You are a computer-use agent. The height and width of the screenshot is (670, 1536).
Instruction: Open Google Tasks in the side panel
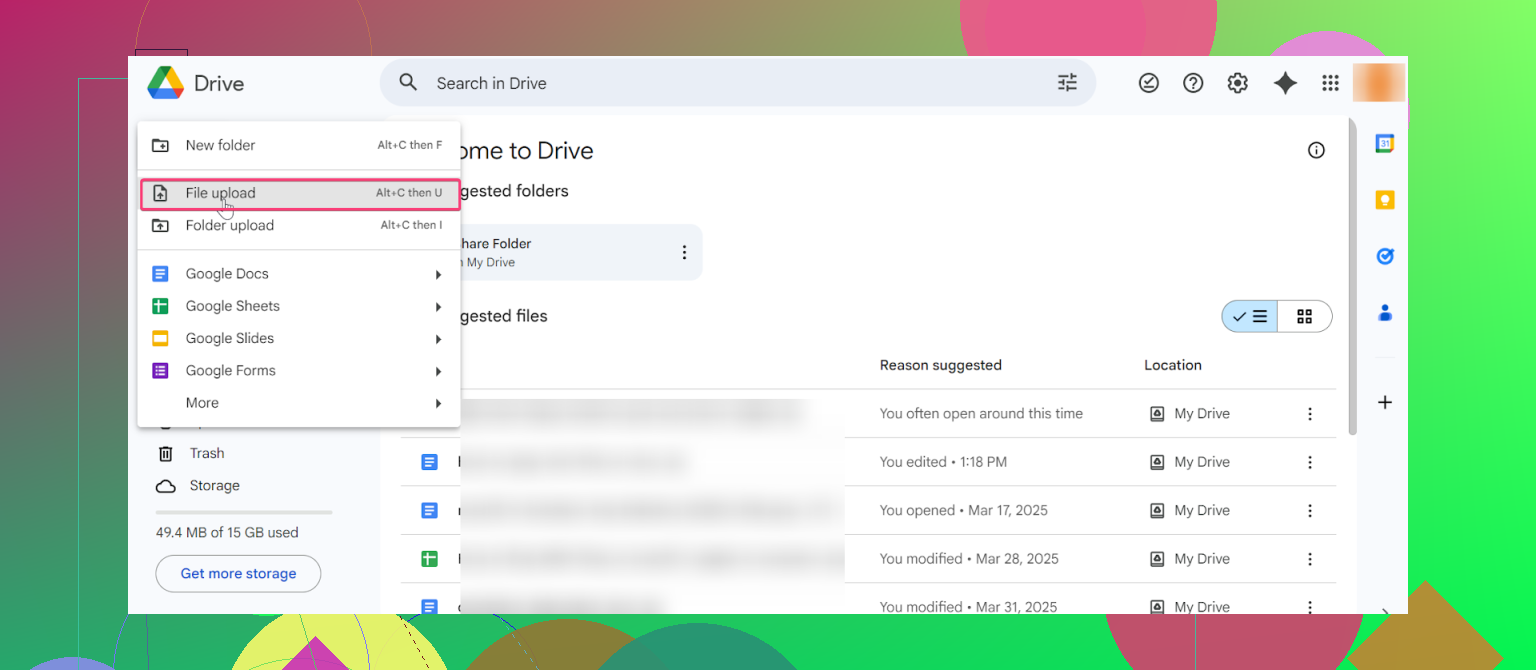1385,256
